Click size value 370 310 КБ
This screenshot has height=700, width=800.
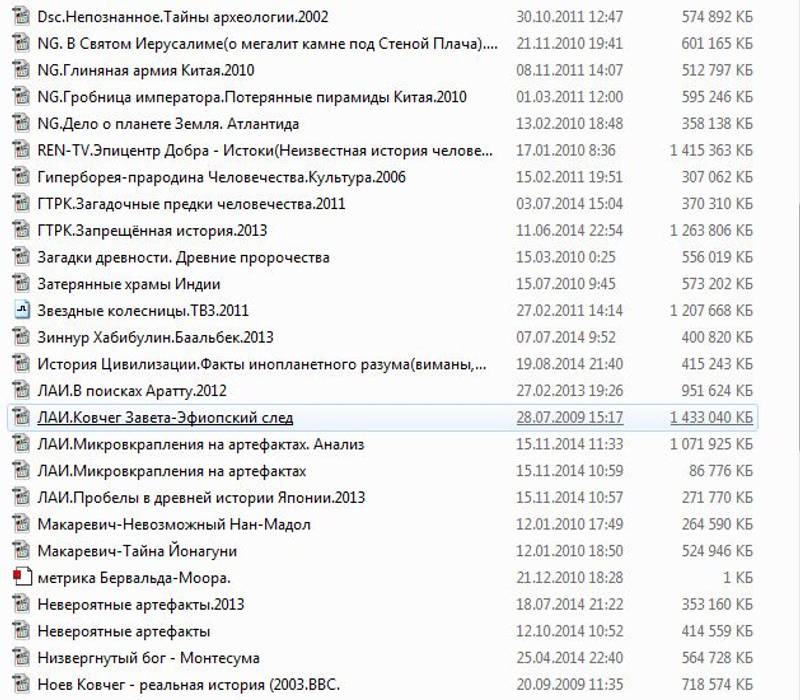[717, 204]
